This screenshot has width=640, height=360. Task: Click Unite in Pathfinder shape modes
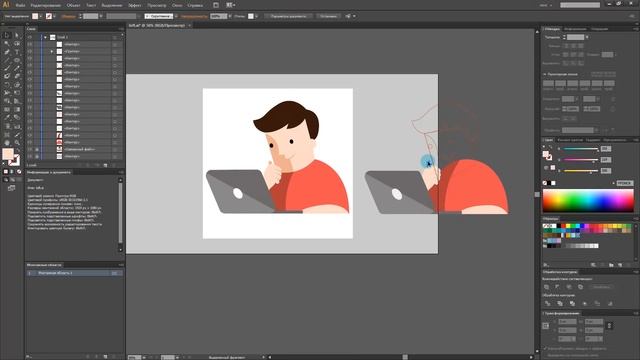pos(547,287)
